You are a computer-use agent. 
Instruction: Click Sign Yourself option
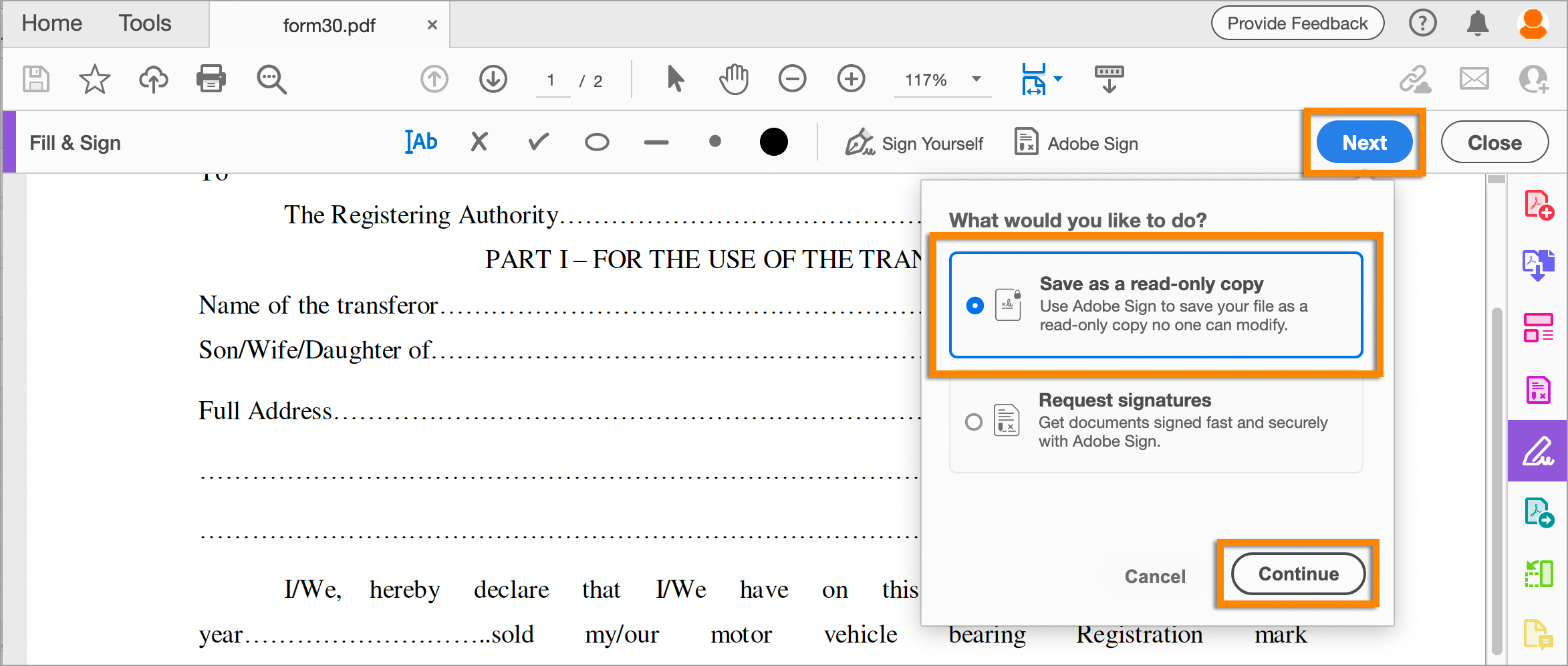click(x=914, y=143)
